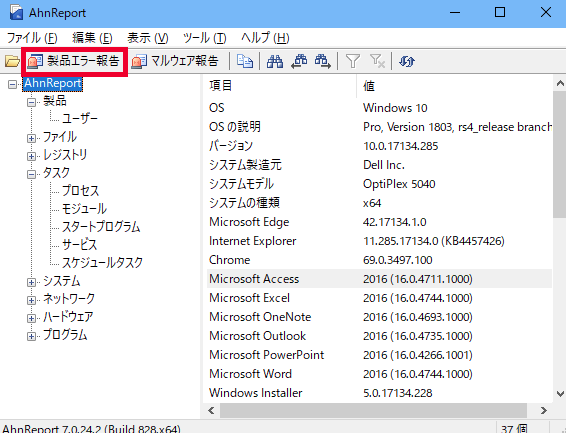Click the horizontal scrollbar left arrow
This screenshot has width=566, height=433.
212,411
